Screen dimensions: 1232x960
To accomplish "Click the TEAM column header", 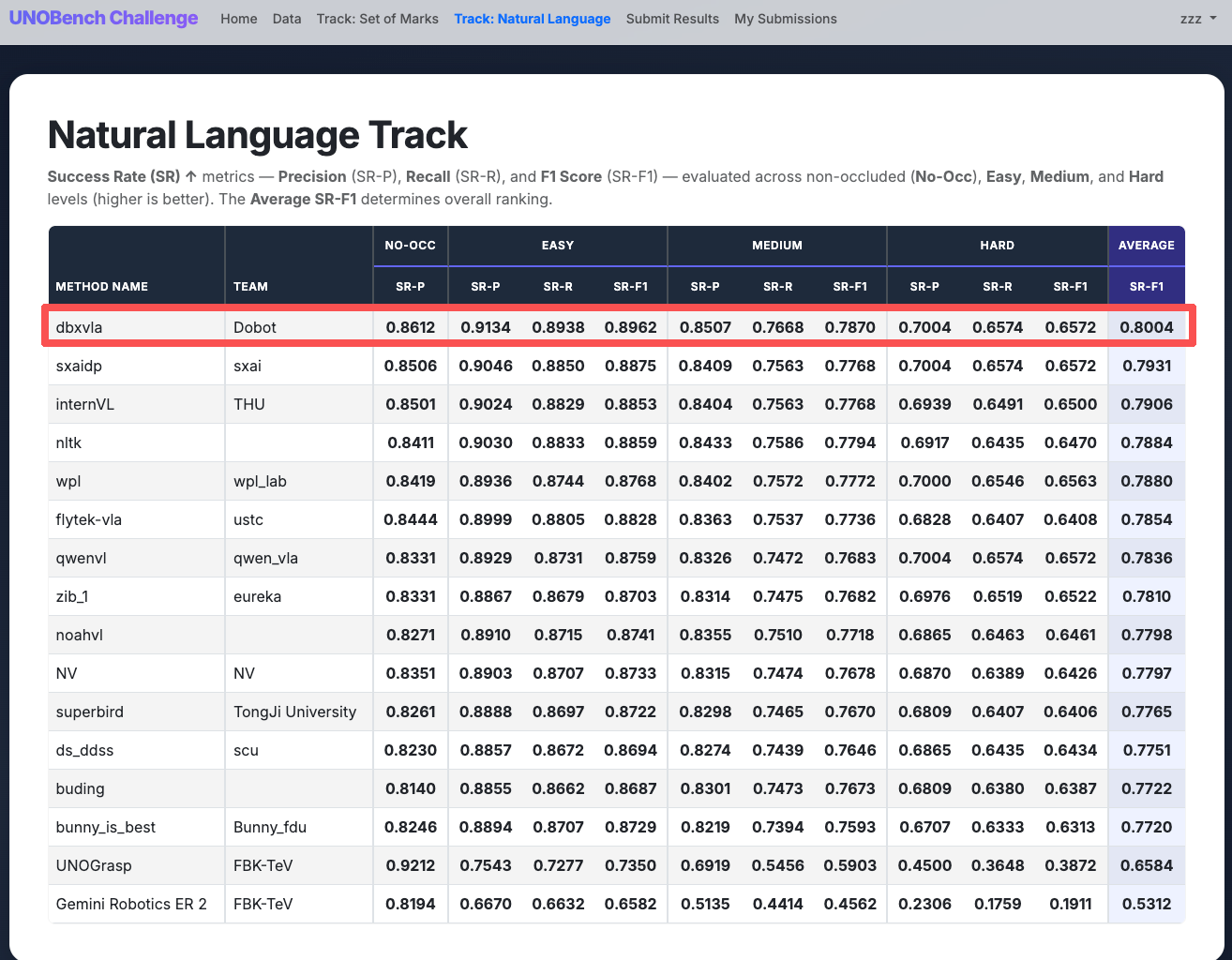I will (250, 286).
